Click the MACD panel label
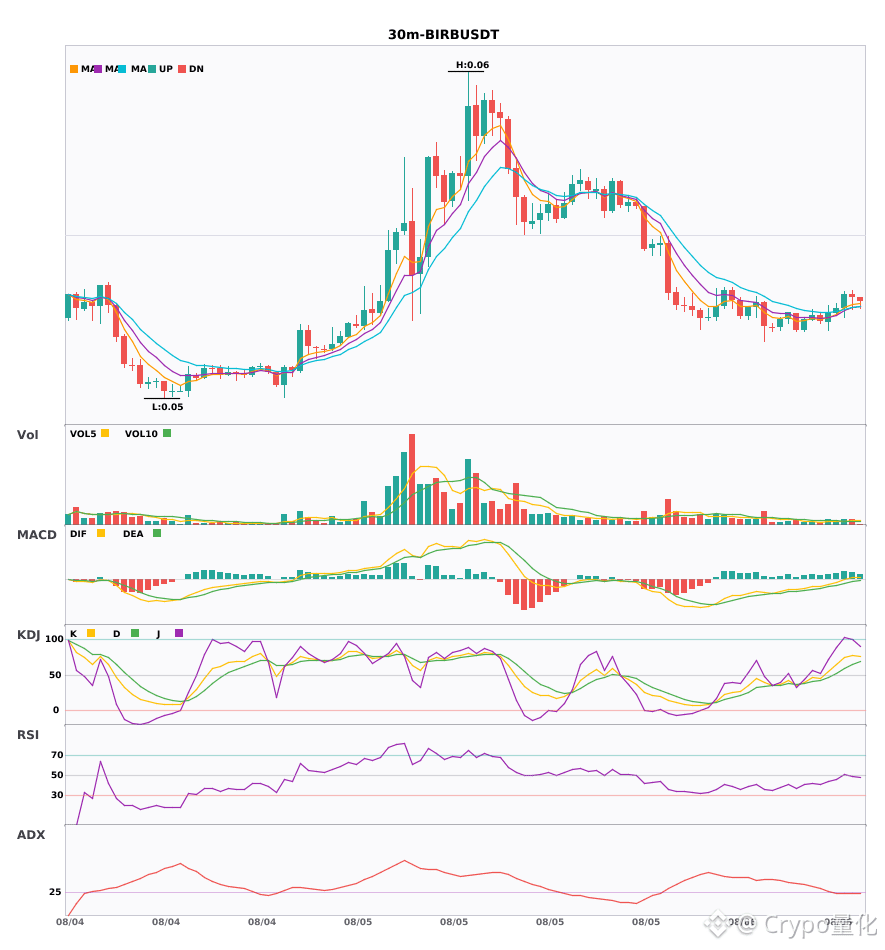The height and width of the screenshot is (950, 885). (36, 535)
